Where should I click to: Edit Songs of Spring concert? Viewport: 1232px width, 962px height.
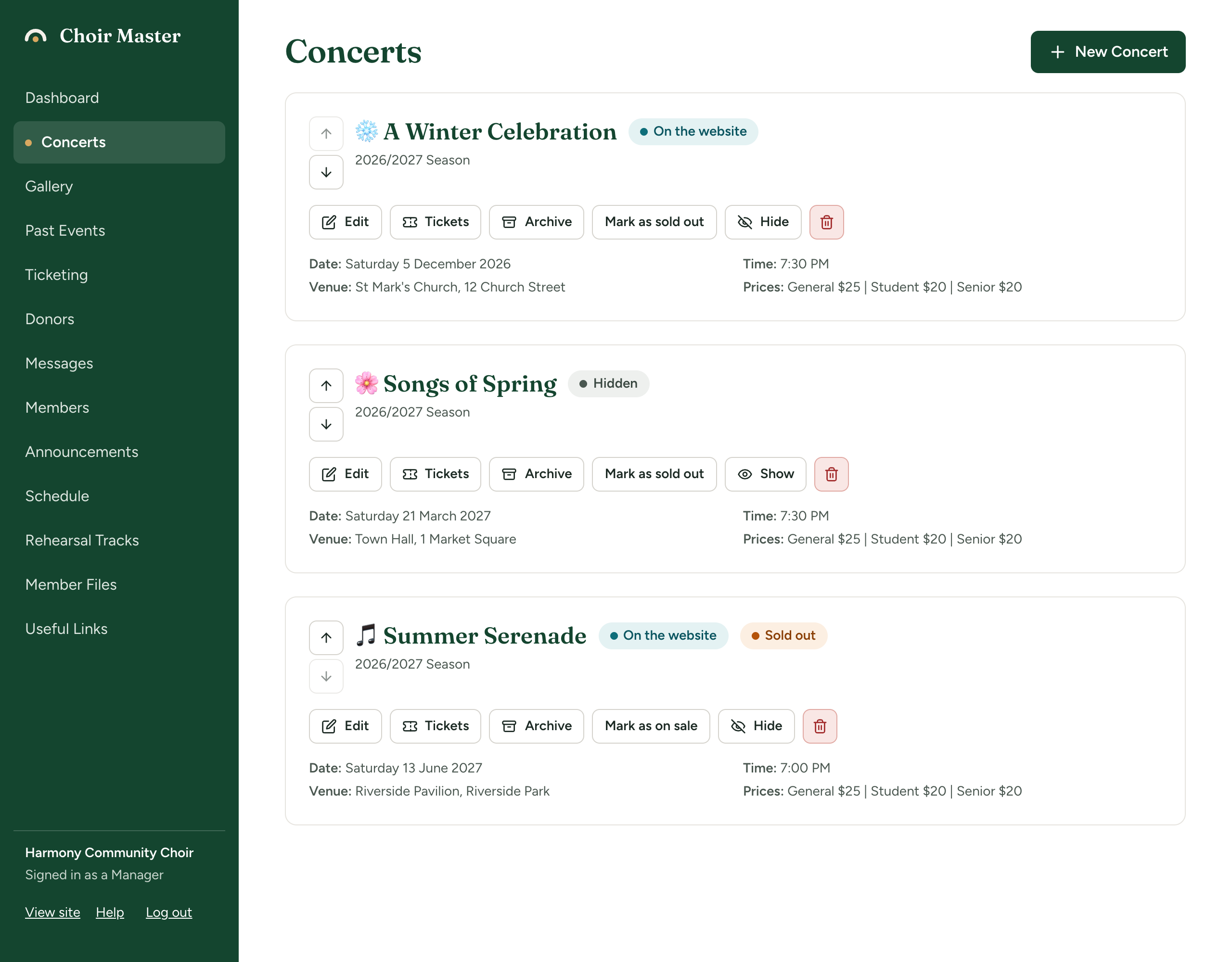coord(345,474)
